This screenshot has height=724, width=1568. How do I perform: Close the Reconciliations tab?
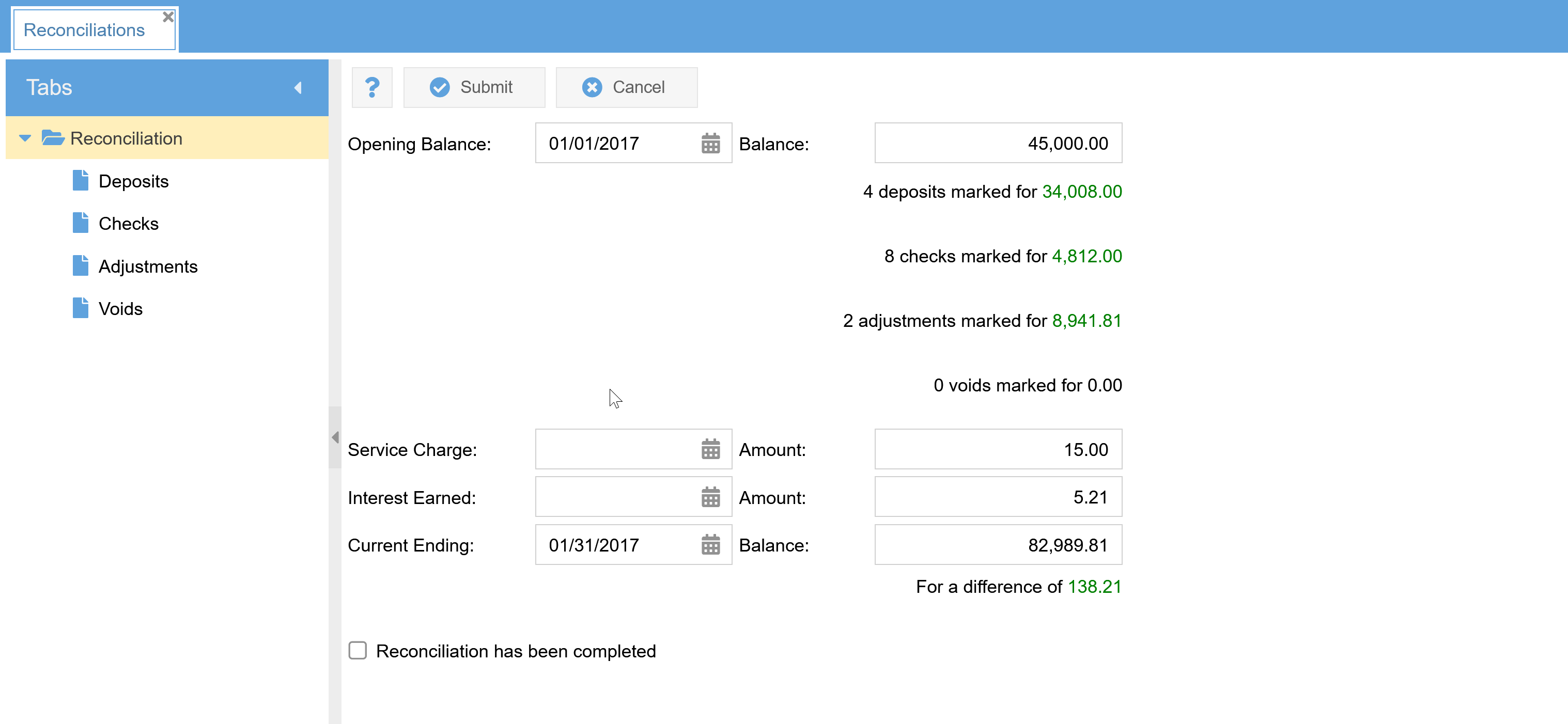click(x=168, y=17)
